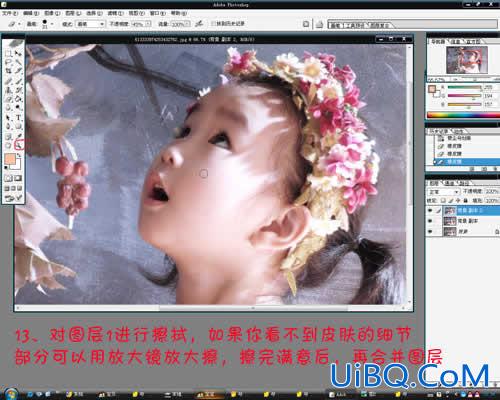The image size is (500, 400).
Task: Select the Move tool in toolbox
Action: [x=18, y=53]
